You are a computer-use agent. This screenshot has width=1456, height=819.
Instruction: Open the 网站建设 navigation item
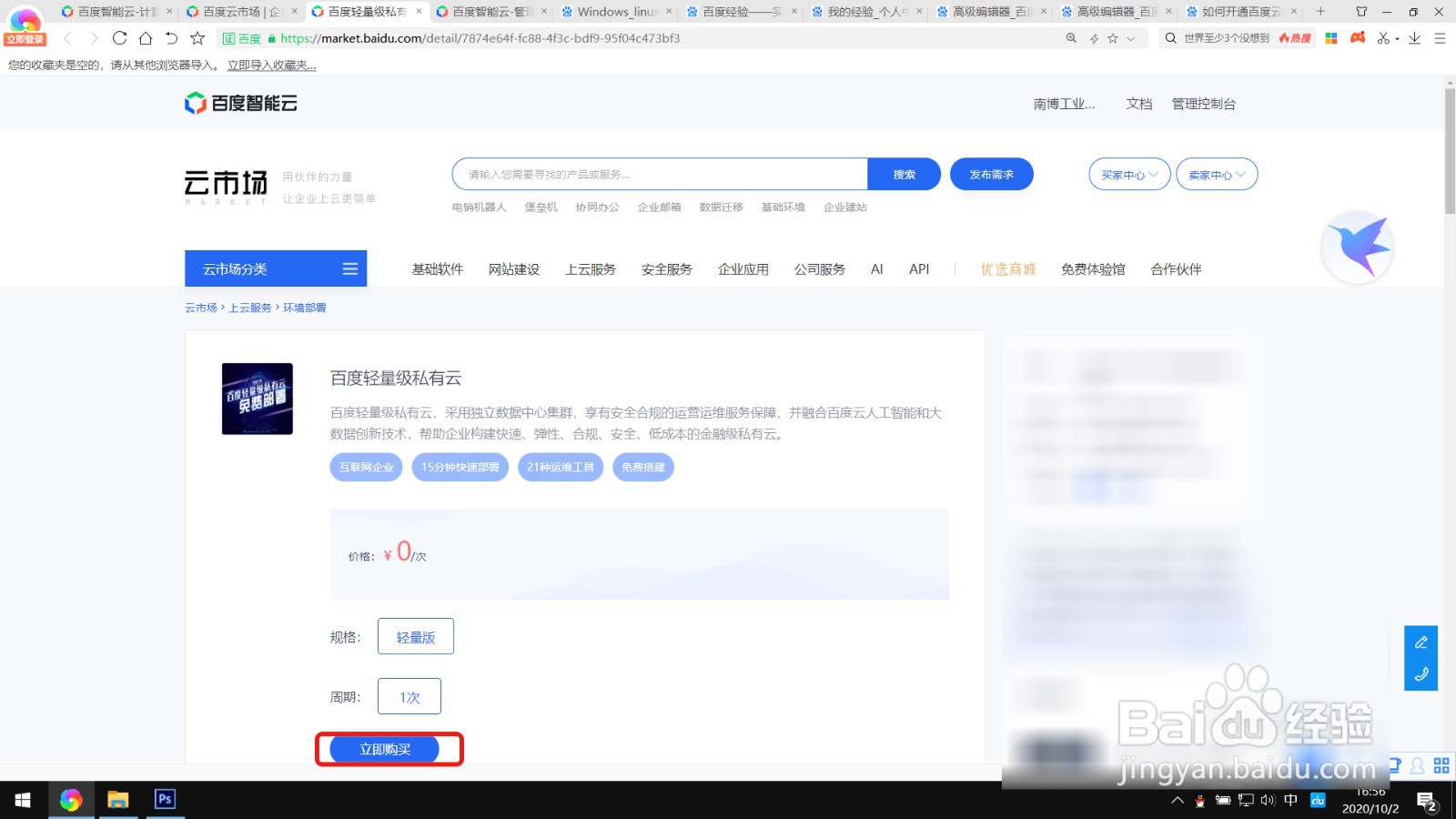pyautogui.click(x=514, y=269)
